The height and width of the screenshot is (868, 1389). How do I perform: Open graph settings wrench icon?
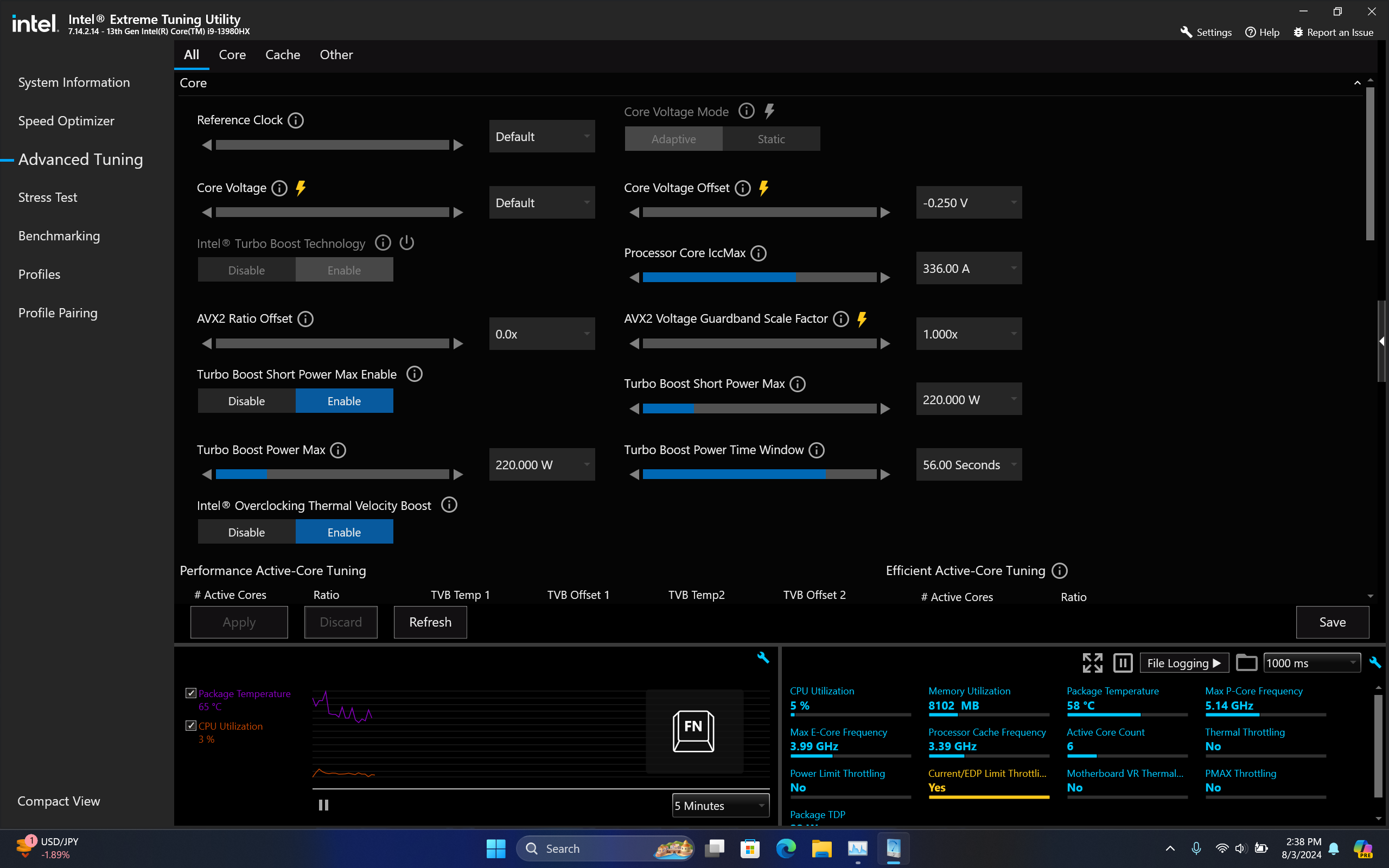(763, 658)
